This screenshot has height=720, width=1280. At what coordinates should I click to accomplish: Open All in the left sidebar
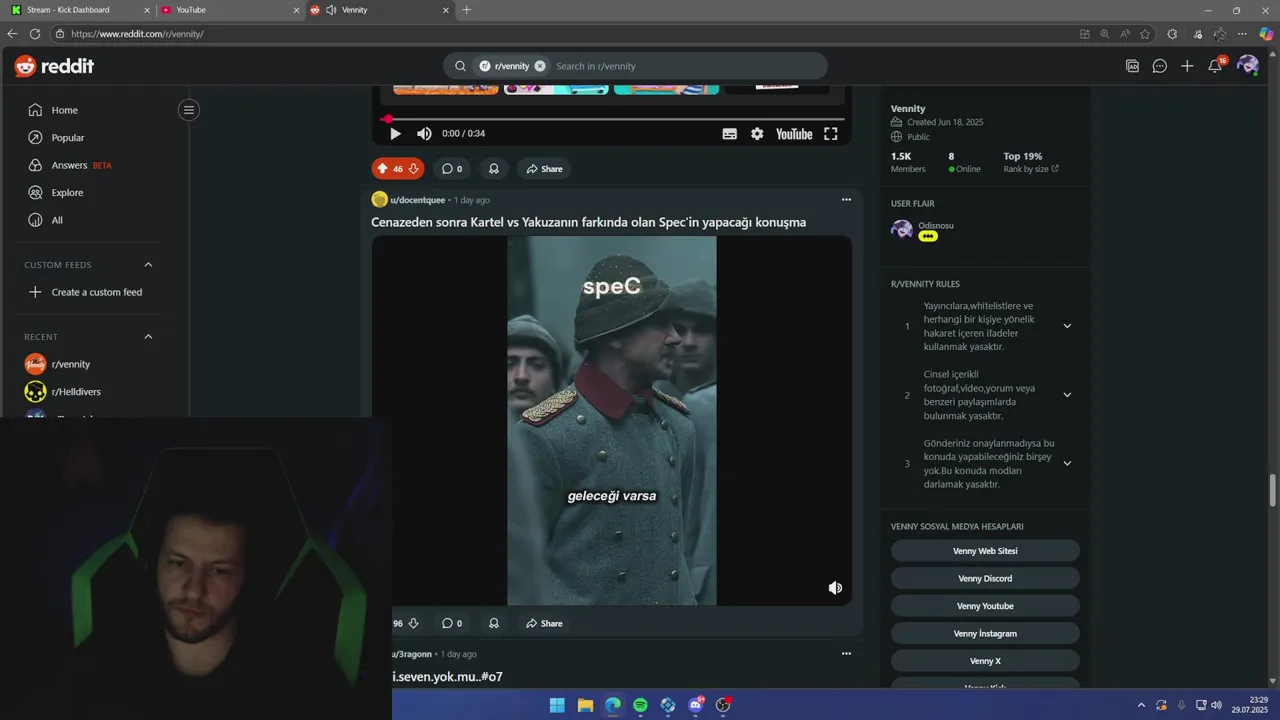coord(57,220)
